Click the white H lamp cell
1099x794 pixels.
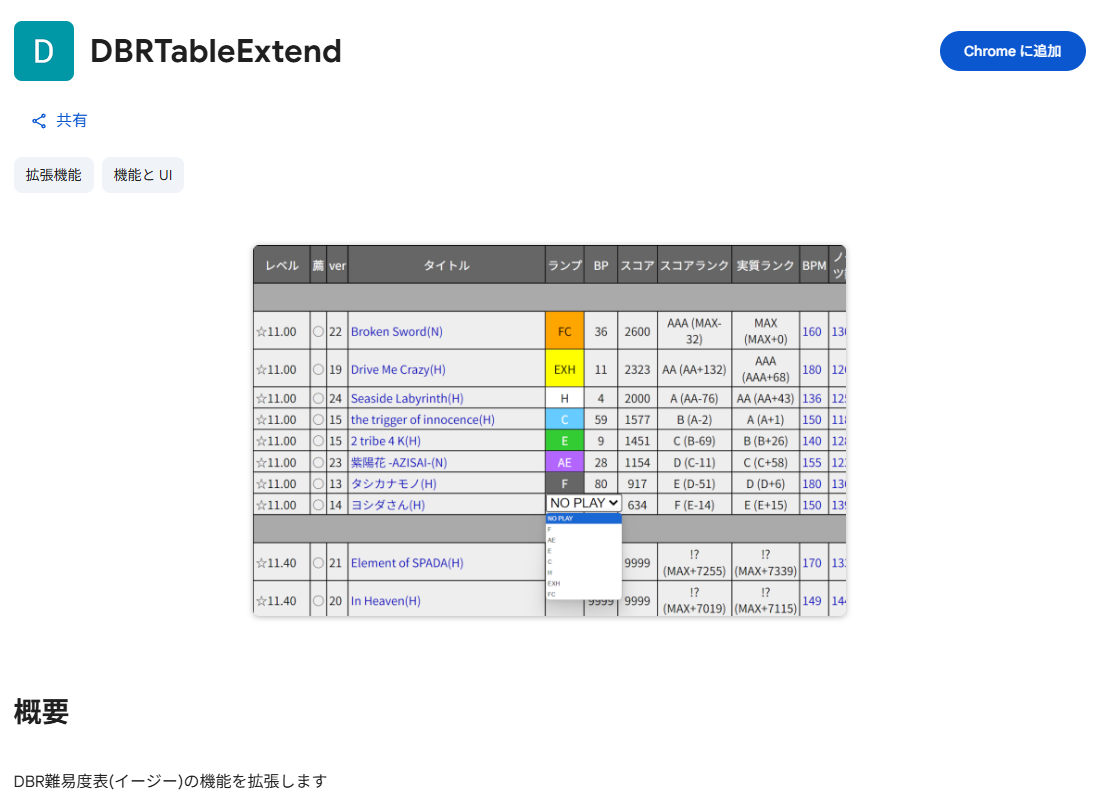pyautogui.click(x=564, y=398)
